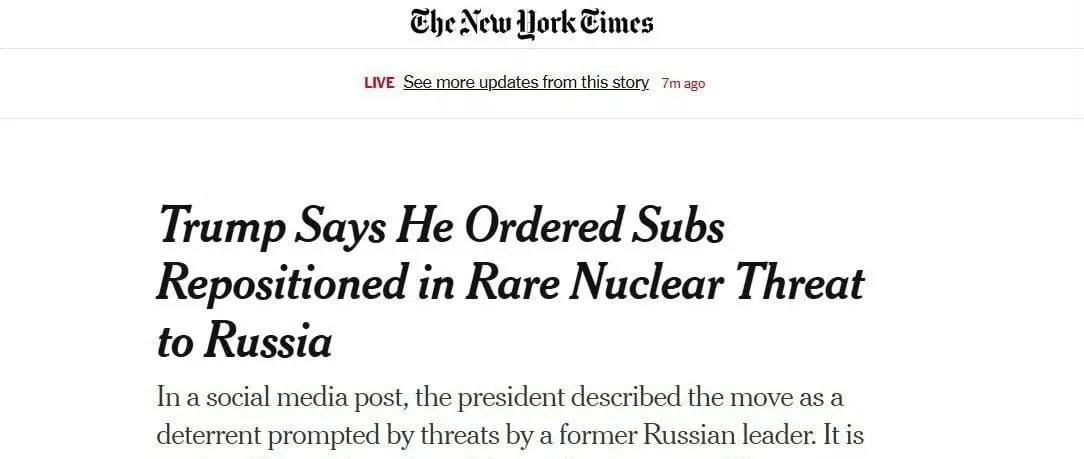The width and height of the screenshot is (1084, 459).
Task: Click the word "Trump" in the headline
Action: (220, 228)
